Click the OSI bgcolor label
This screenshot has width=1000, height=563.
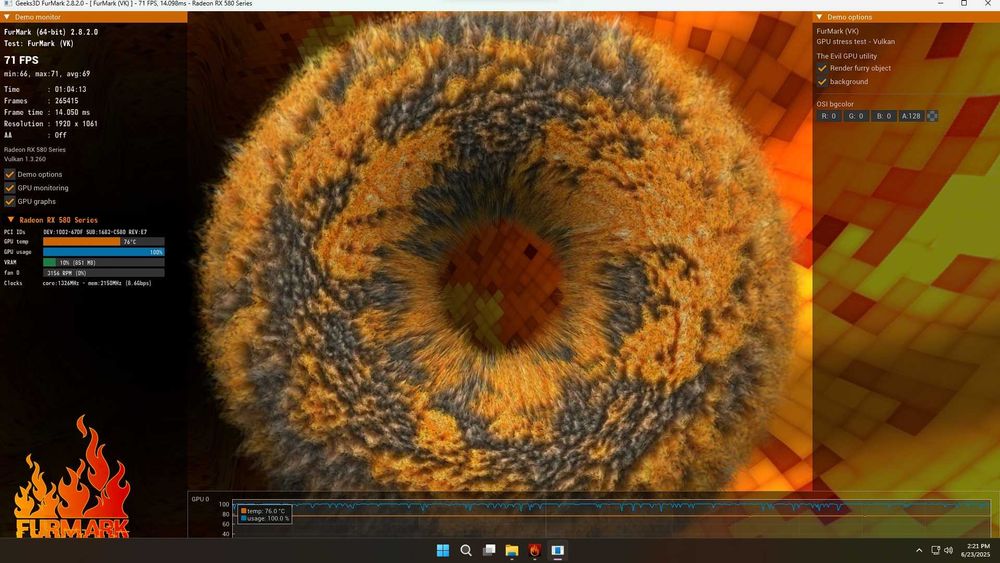(835, 104)
